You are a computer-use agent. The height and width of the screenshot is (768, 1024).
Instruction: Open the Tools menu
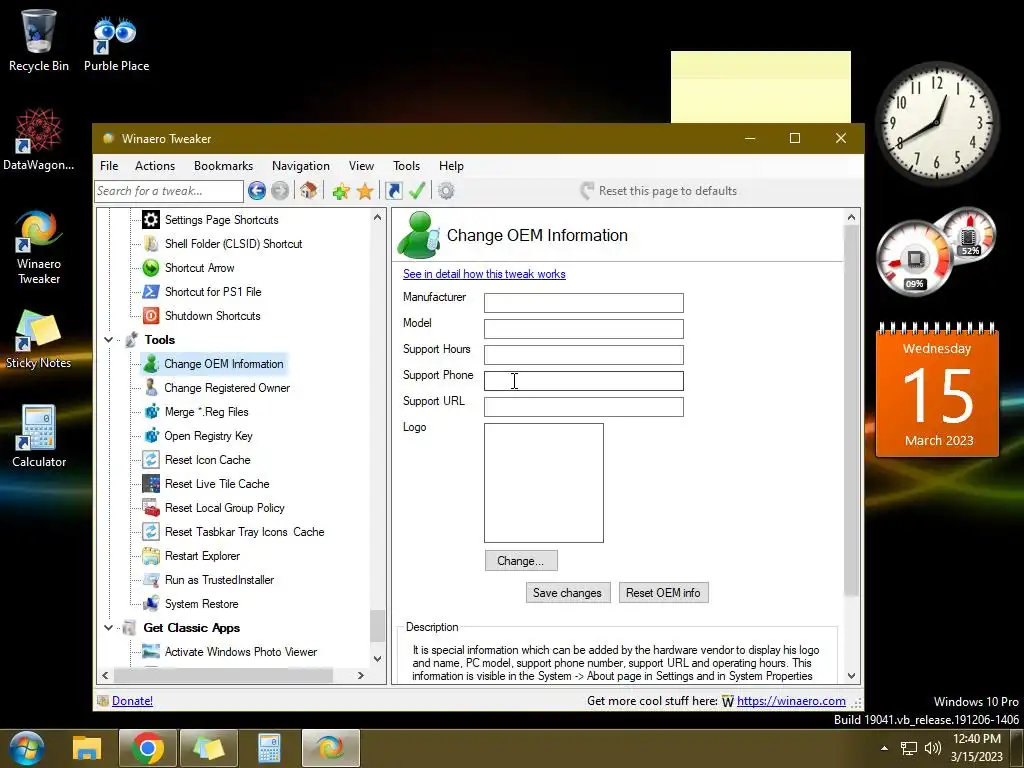(406, 166)
